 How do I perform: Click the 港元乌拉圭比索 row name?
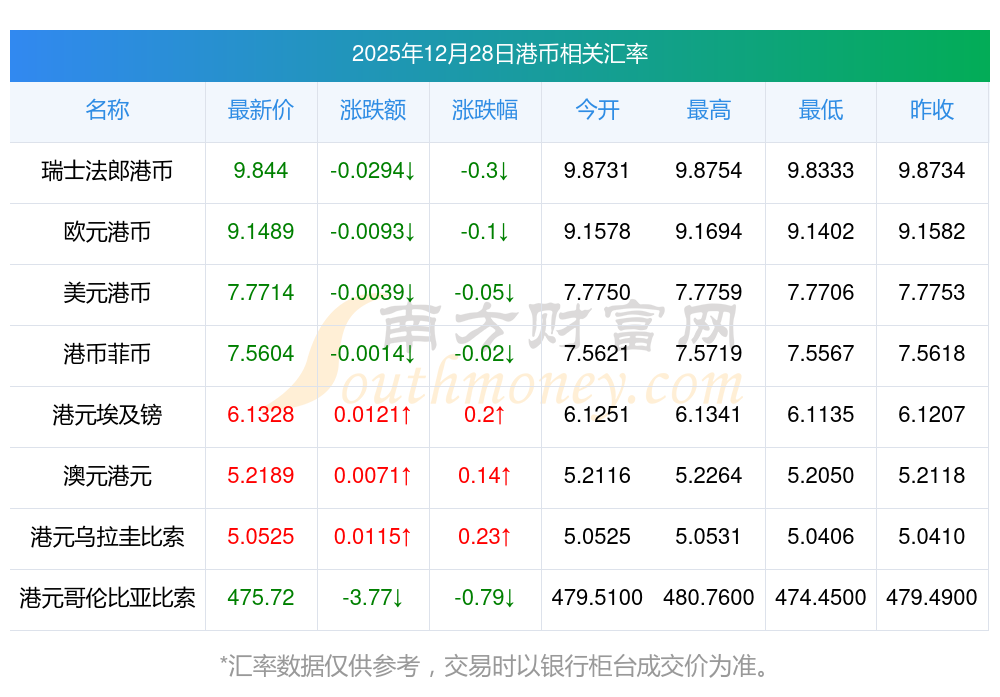click(107, 537)
